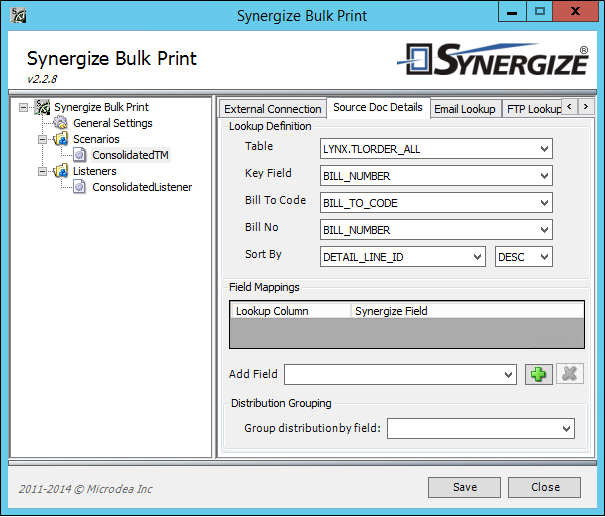This screenshot has height=517, width=605.
Task: Open the Bill No dropdown
Action: (x=544, y=230)
